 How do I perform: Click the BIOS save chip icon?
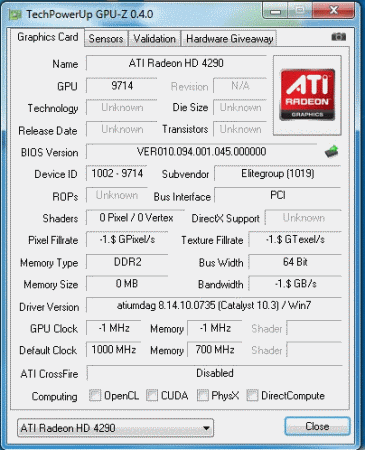[x=332, y=152]
